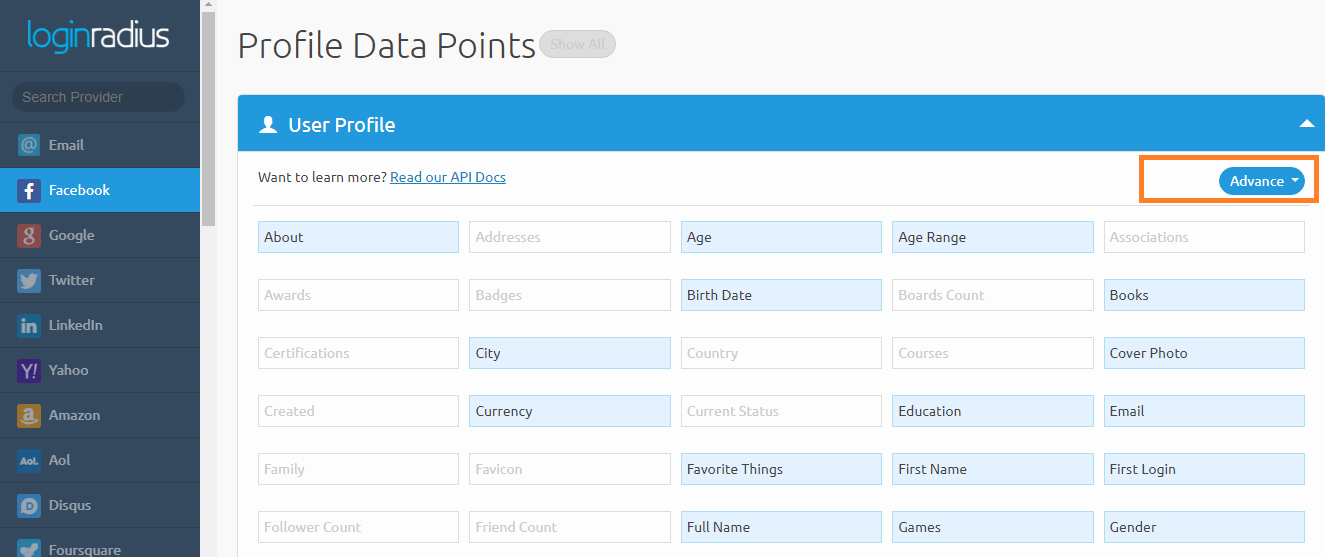1325x557 pixels.
Task: Select Google in the sidebar
Action: (x=100, y=235)
